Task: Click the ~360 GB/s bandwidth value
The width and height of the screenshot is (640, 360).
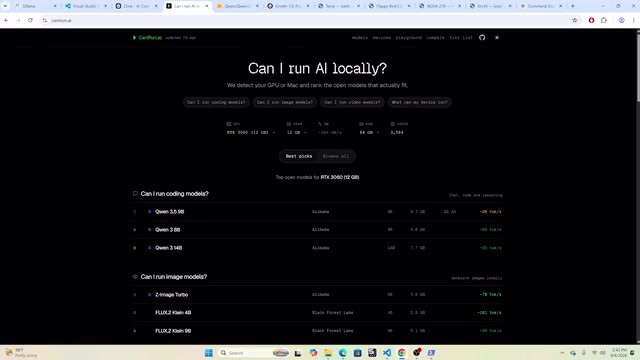Action: pyautogui.click(x=330, y=132)
